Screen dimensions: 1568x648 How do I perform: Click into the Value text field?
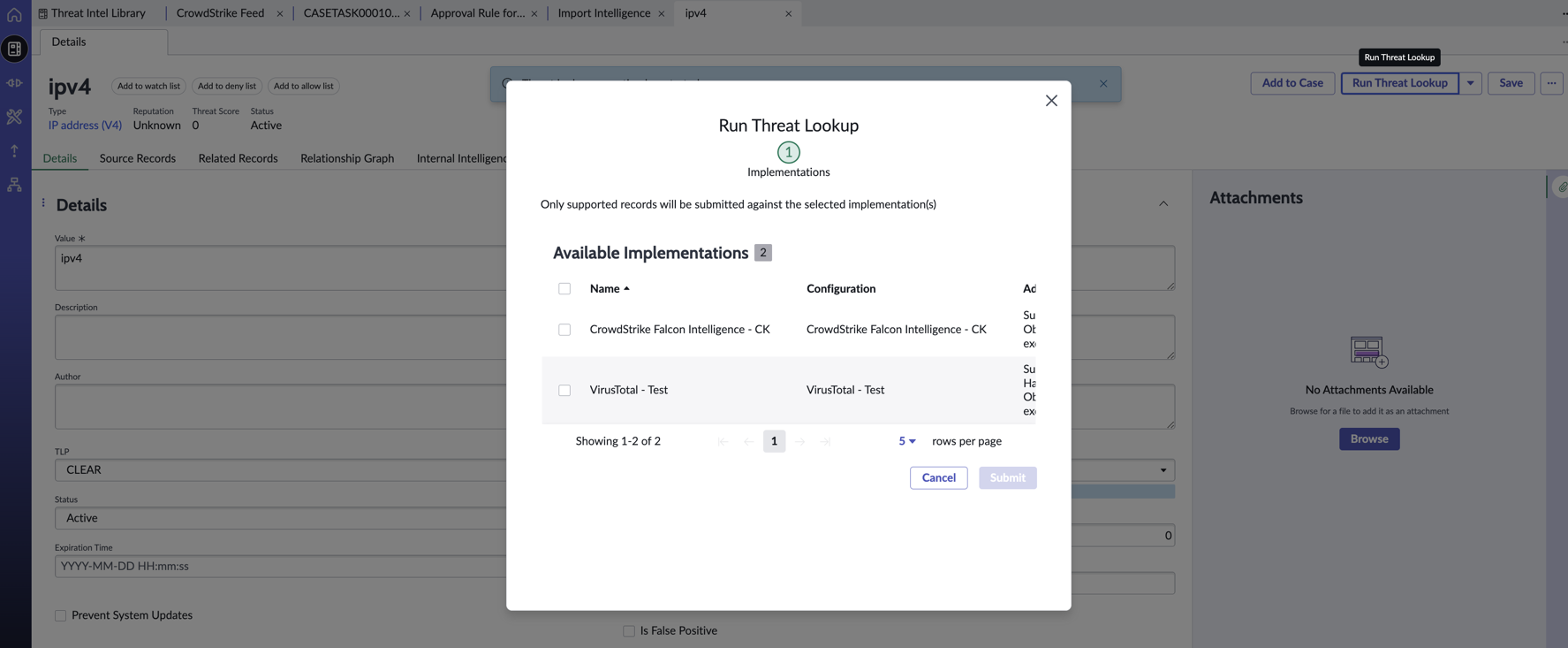click(281, 268)
